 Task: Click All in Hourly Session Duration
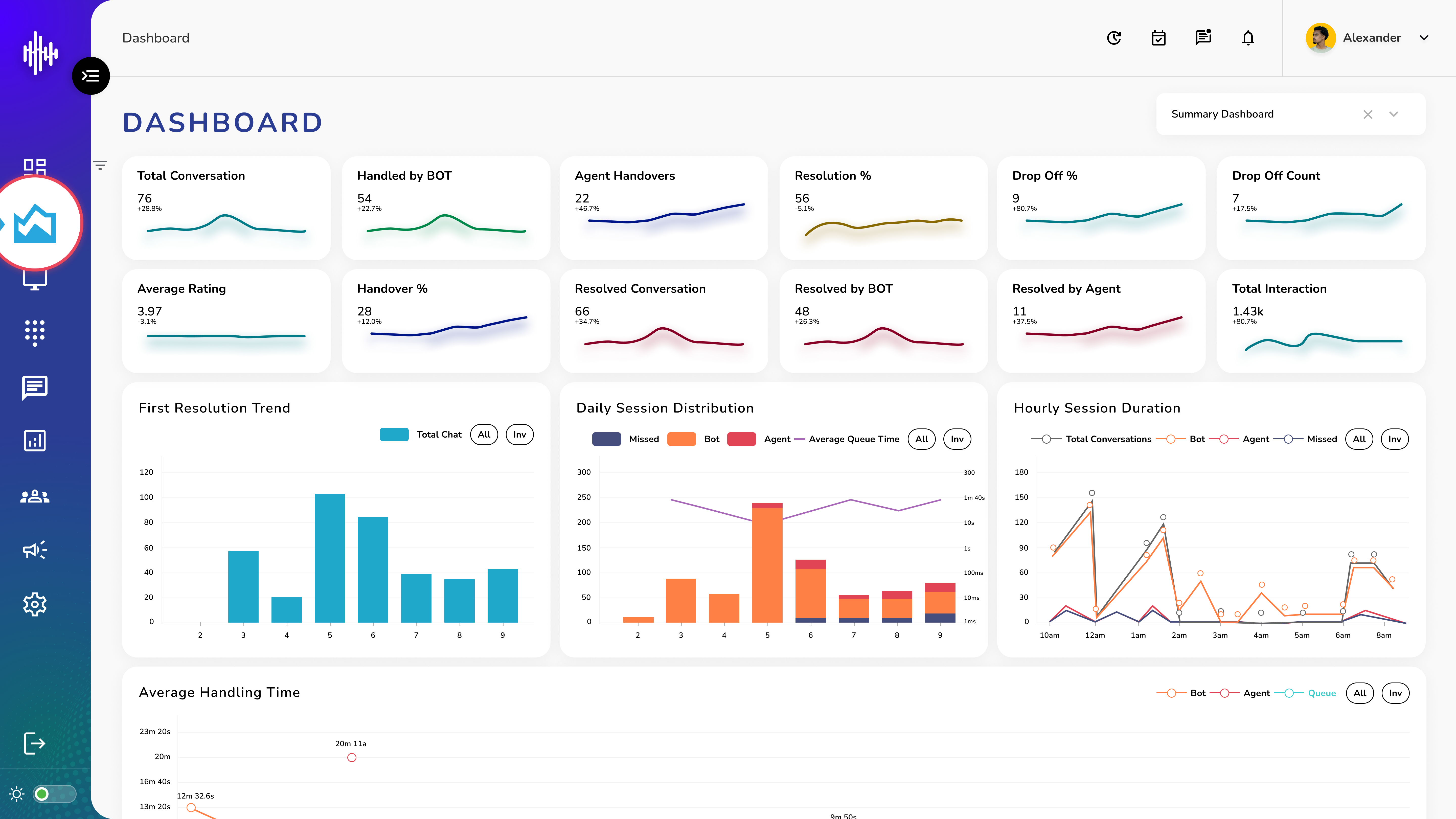(1359, 439)
